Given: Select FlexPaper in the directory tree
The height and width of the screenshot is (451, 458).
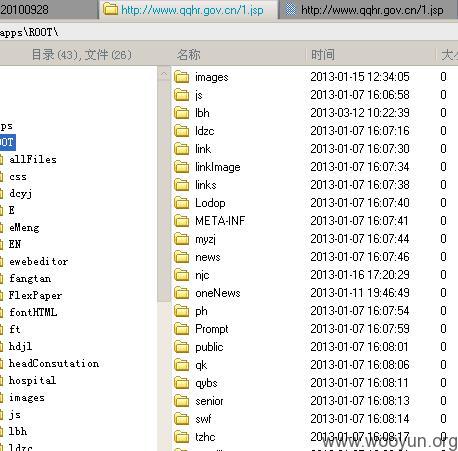Looking at the screenshot, I should point(35,295).
